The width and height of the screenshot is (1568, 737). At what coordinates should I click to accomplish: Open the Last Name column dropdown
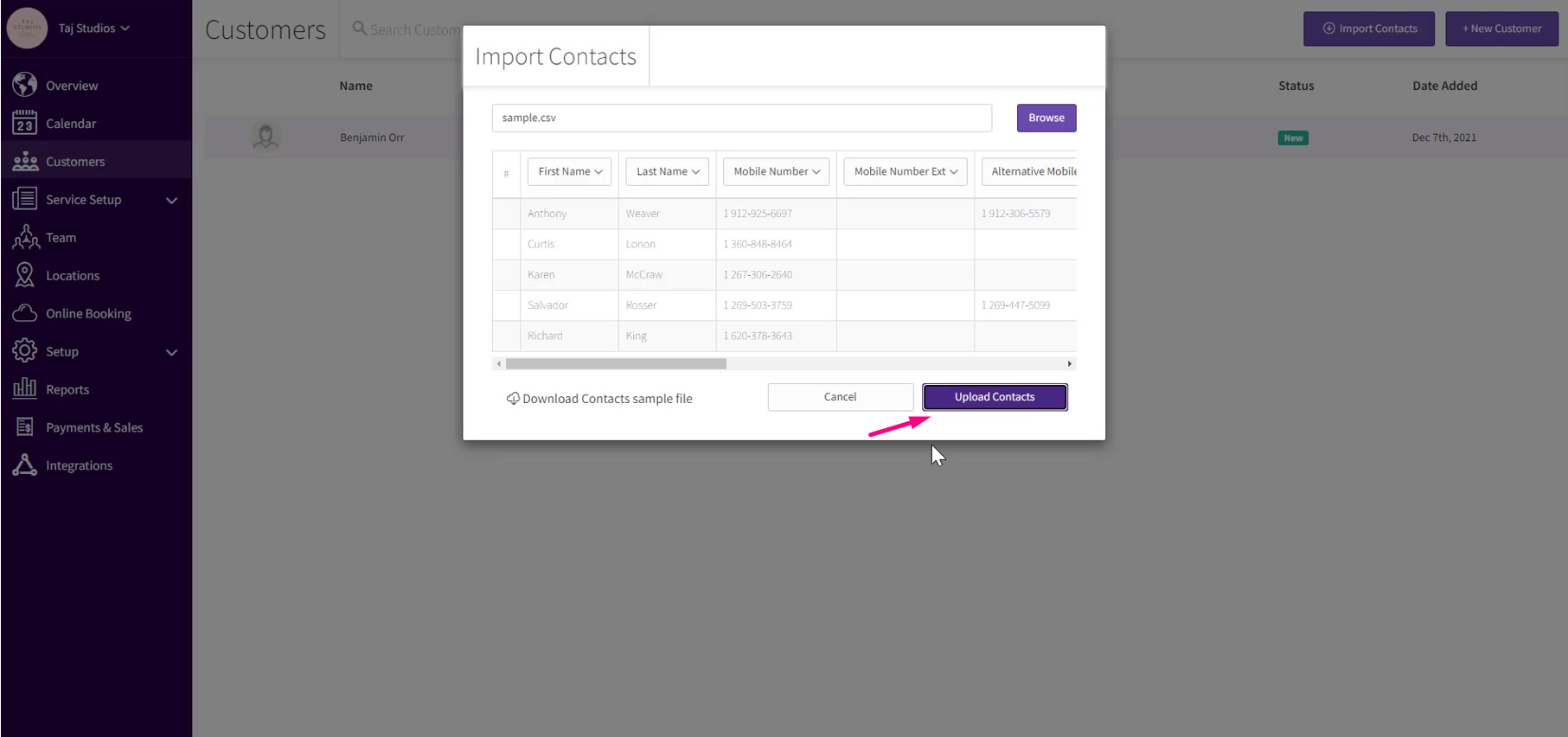(667, 171)
